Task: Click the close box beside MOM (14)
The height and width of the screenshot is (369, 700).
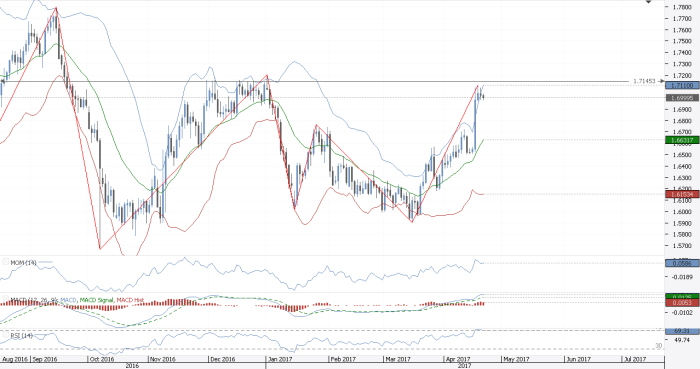Action: [x=5, y=262]
